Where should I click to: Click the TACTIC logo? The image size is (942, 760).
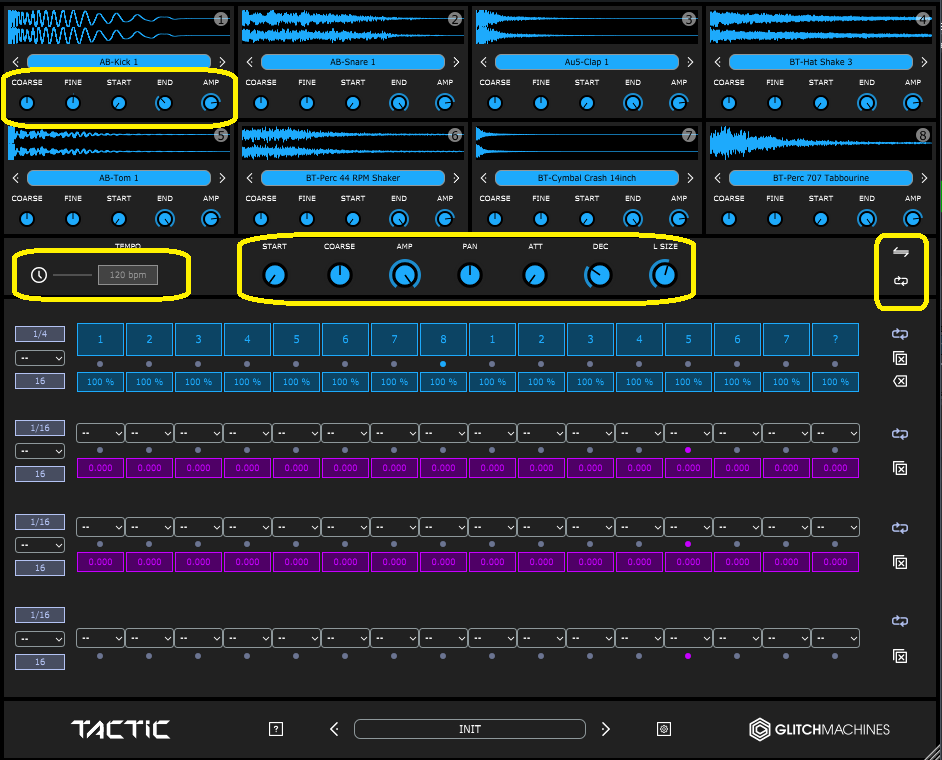[x=121, y=729]
